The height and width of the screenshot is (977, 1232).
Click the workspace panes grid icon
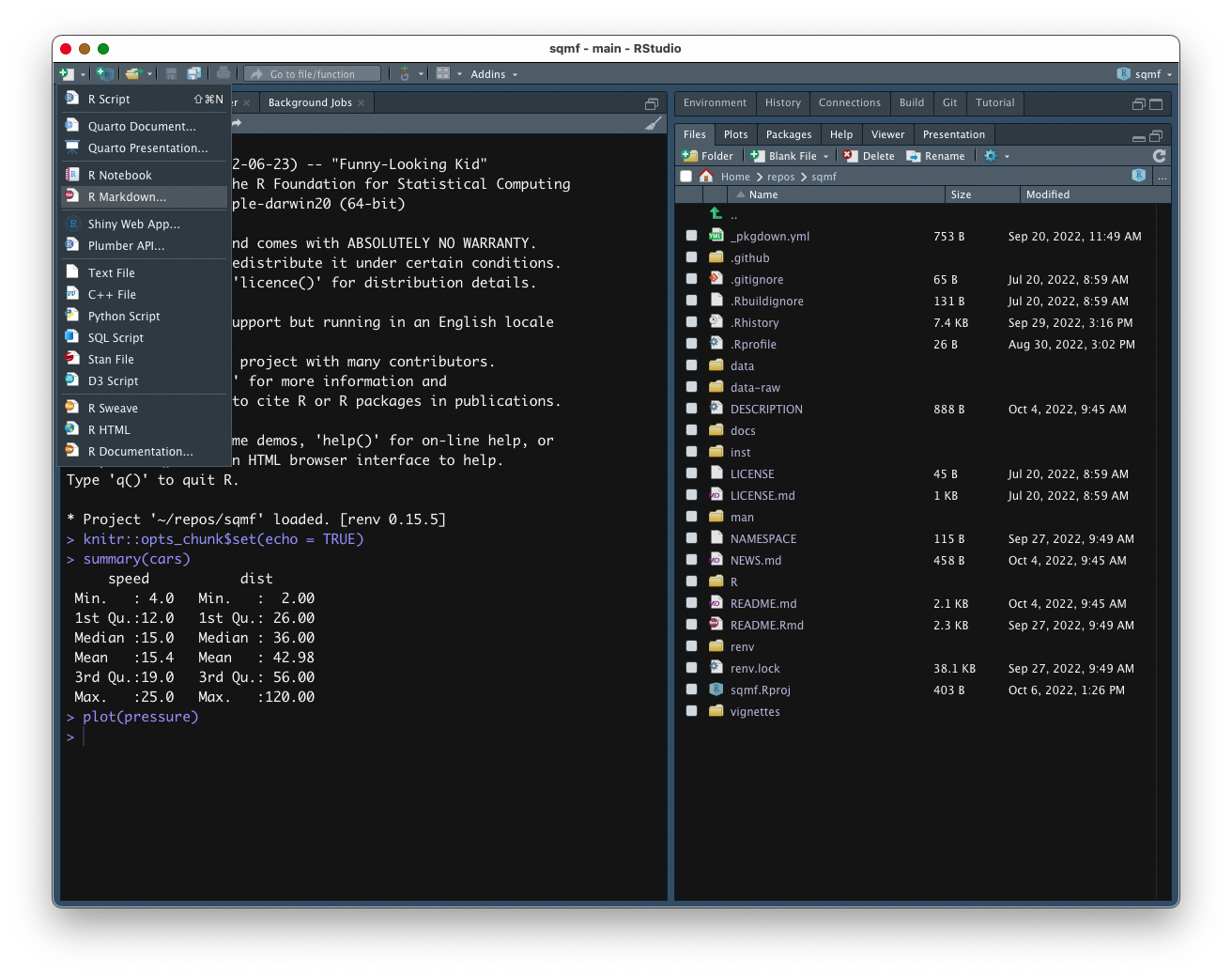click(x=443, y=74)
